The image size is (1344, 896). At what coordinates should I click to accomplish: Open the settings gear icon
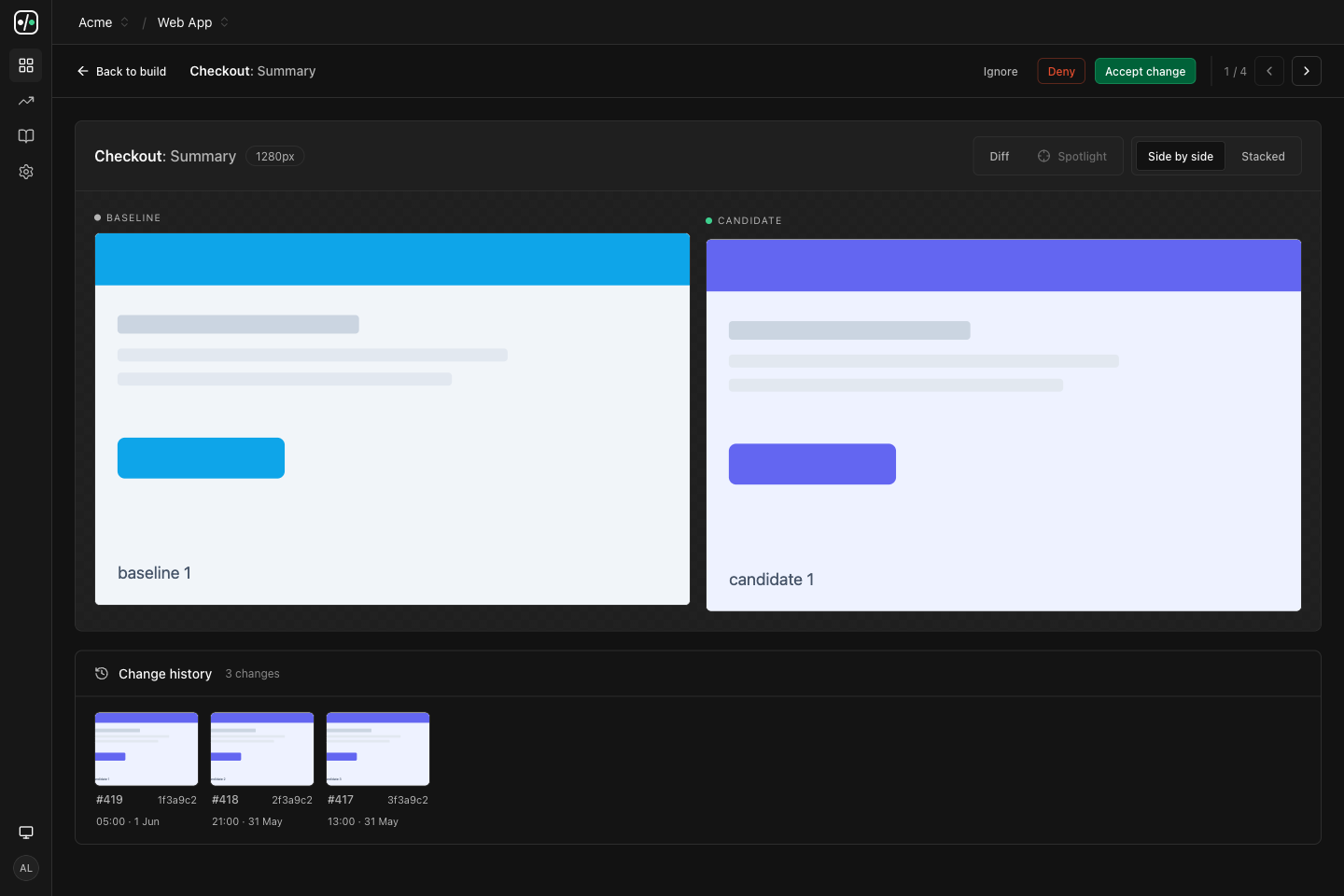coord(26,172)
